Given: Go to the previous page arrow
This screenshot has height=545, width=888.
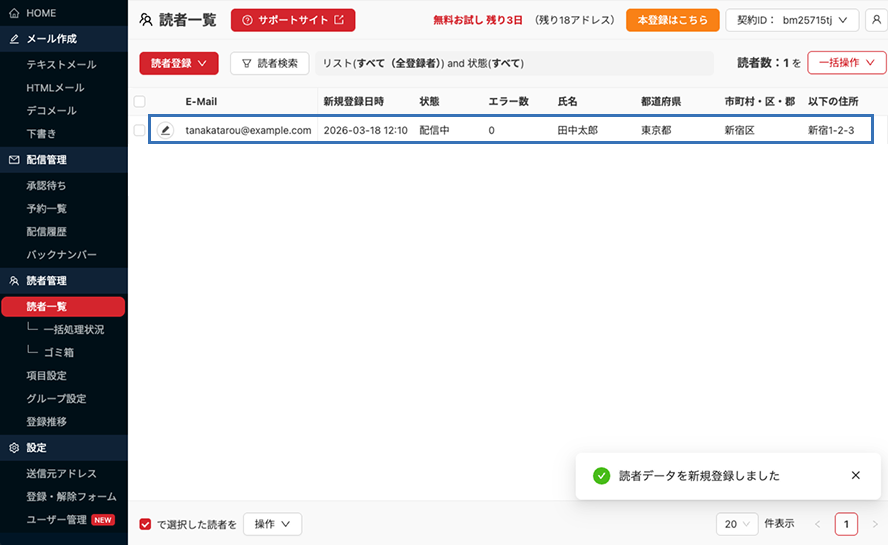Looking at the screenshot, I should coord(818,524).
